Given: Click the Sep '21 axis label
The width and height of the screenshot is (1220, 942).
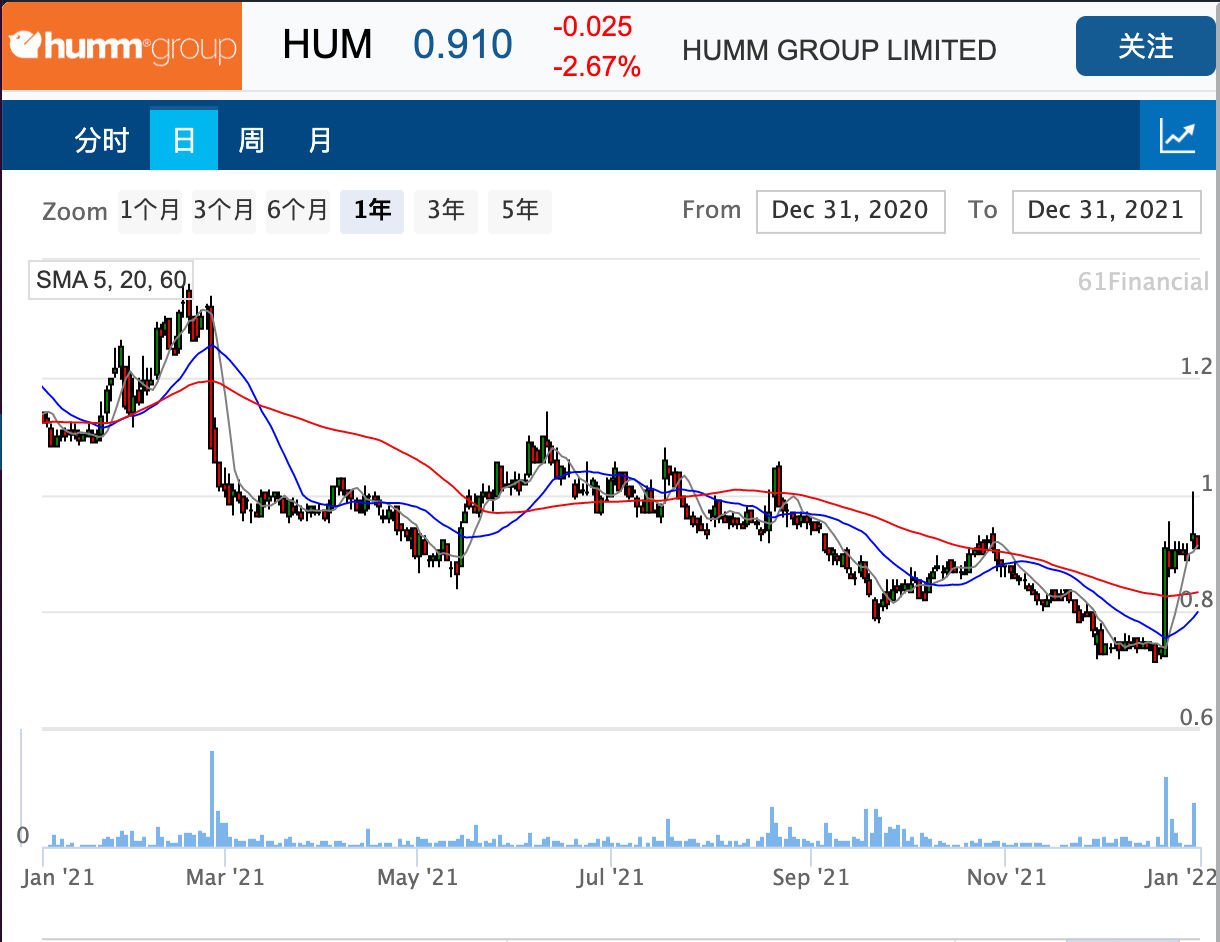Looking at the screenshot, I should (x=812, y=877).
